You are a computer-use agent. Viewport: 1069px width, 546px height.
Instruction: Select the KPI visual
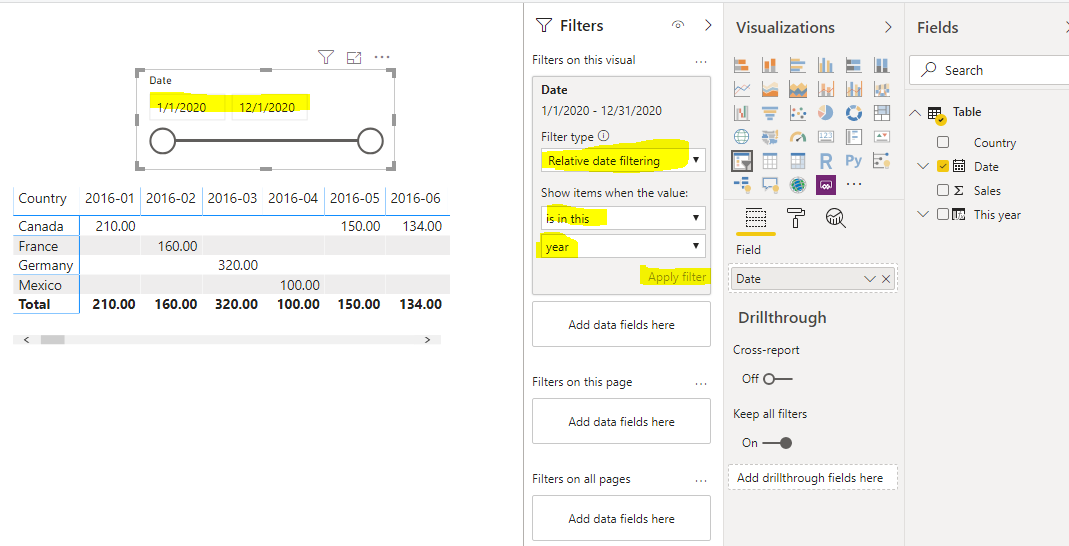pyautogui.click(x=882, y=136)
